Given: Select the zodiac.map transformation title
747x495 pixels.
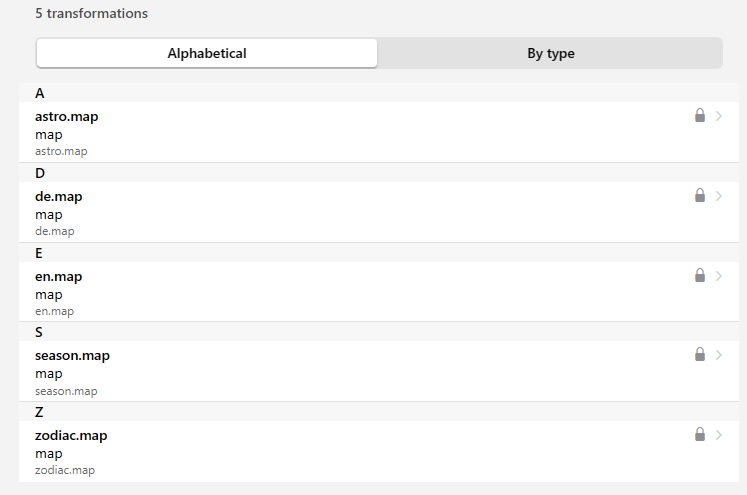Looking at the screenshot, I should (71, 436).
